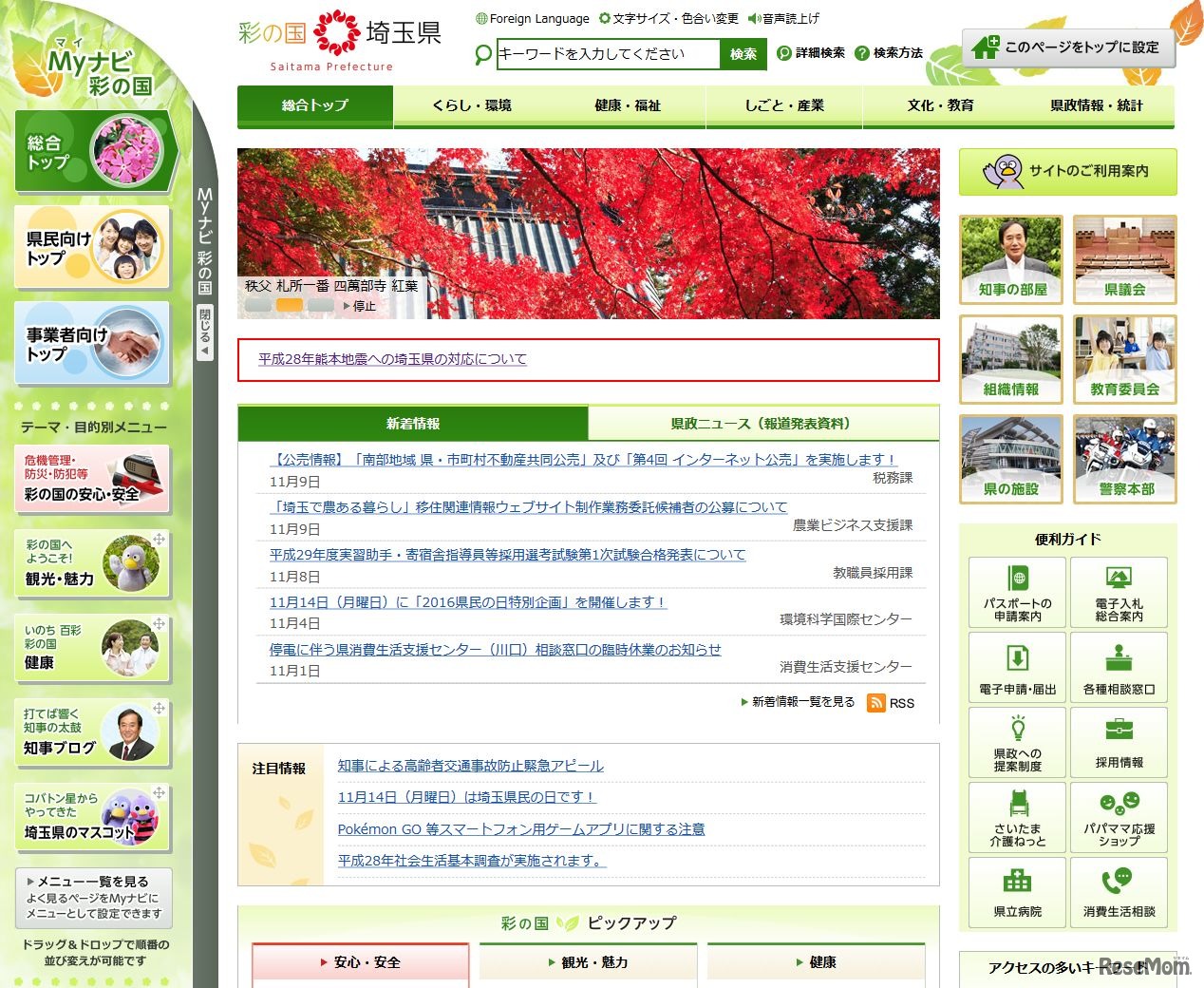The image size is (1204, 988).
Task: Open the 県議会 thumbnail
Action: click(1125, 259)
